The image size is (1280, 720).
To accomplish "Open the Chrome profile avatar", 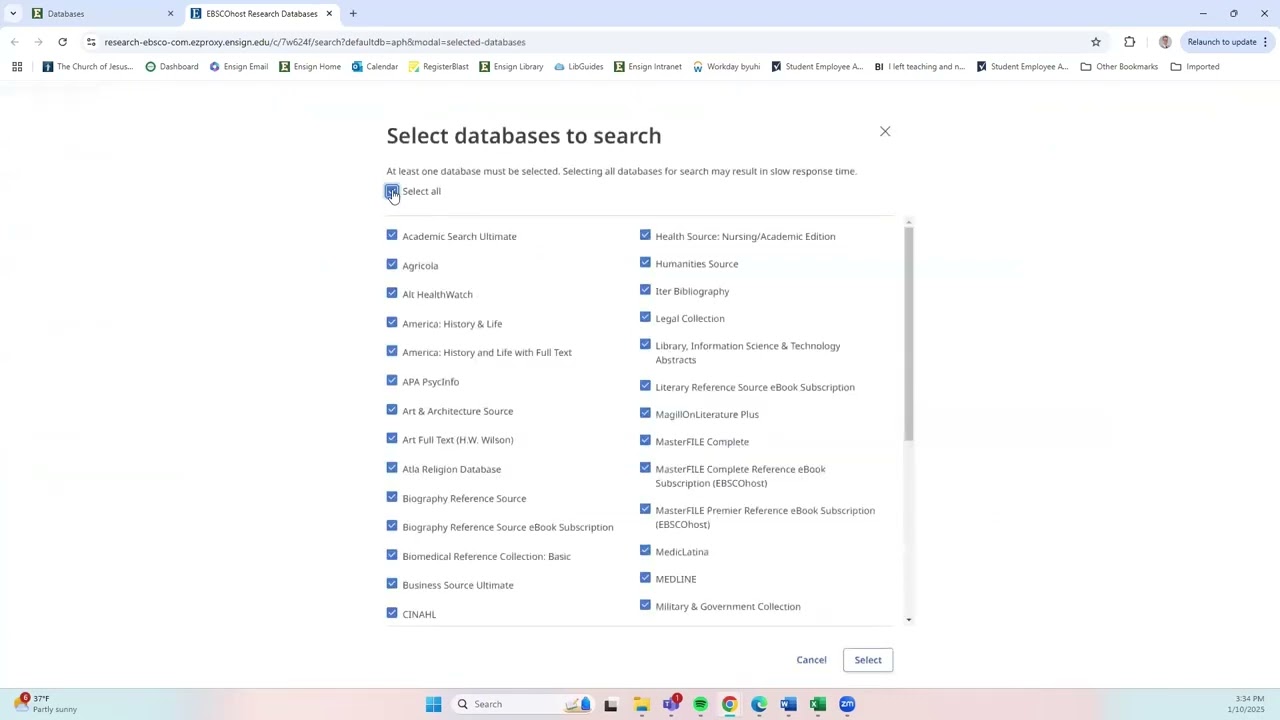I will pos(1165,42).
